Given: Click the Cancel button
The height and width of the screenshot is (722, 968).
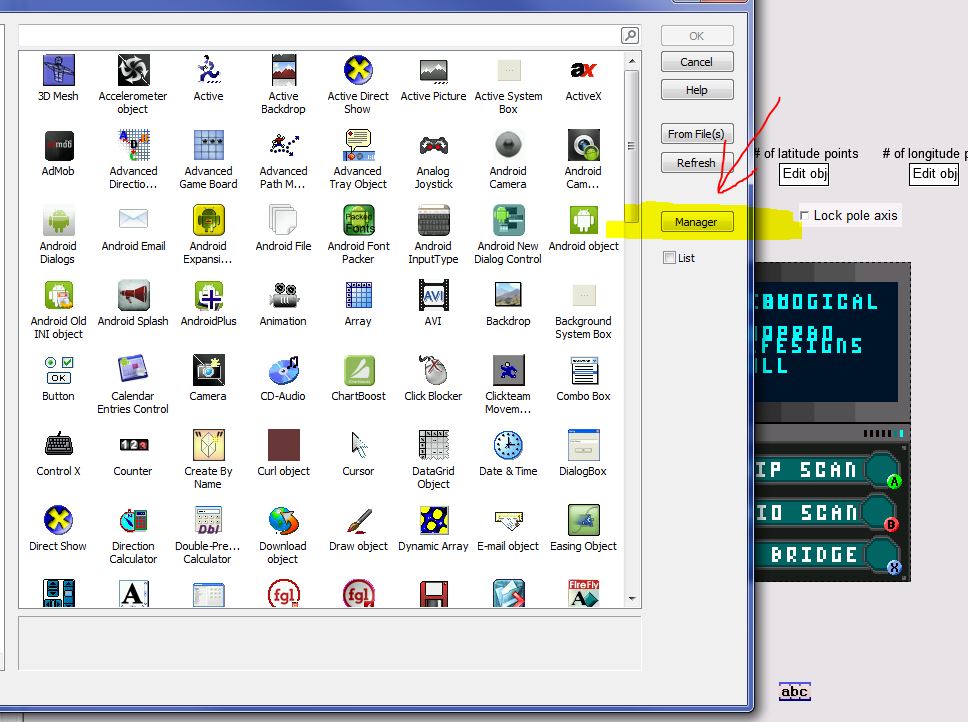Looking at the screenshot, I should (x=697, y=62).
